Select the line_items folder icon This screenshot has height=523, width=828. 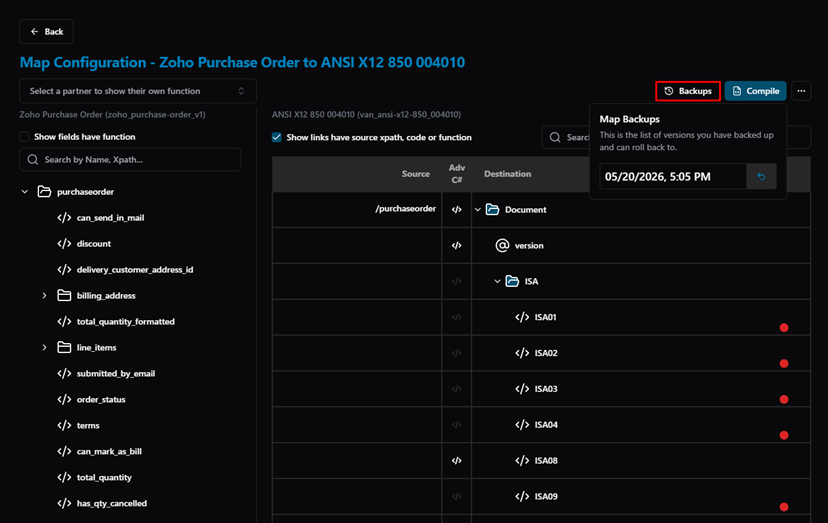point(64,347)
